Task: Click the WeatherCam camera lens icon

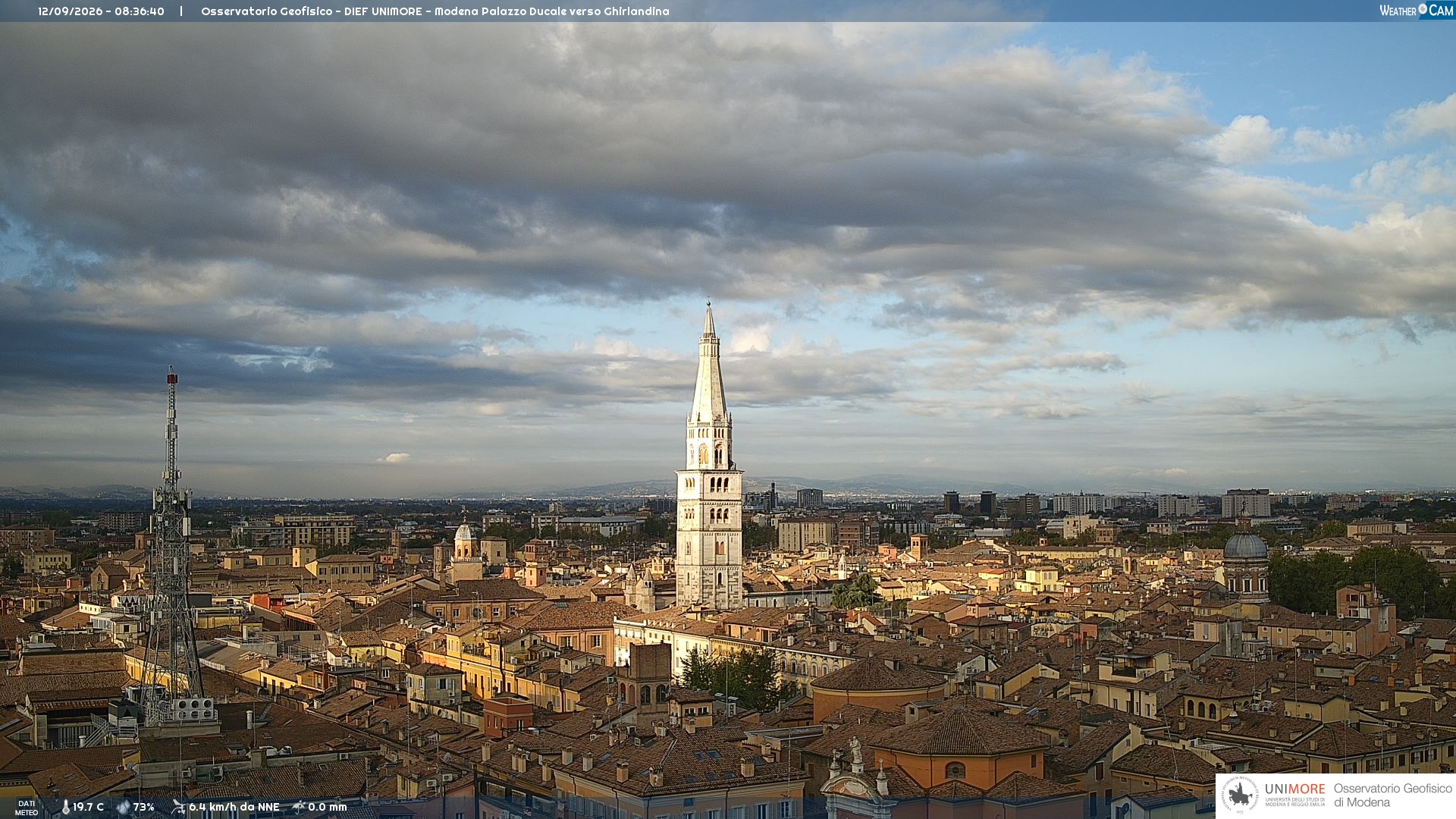Action: coord(1423,9)
